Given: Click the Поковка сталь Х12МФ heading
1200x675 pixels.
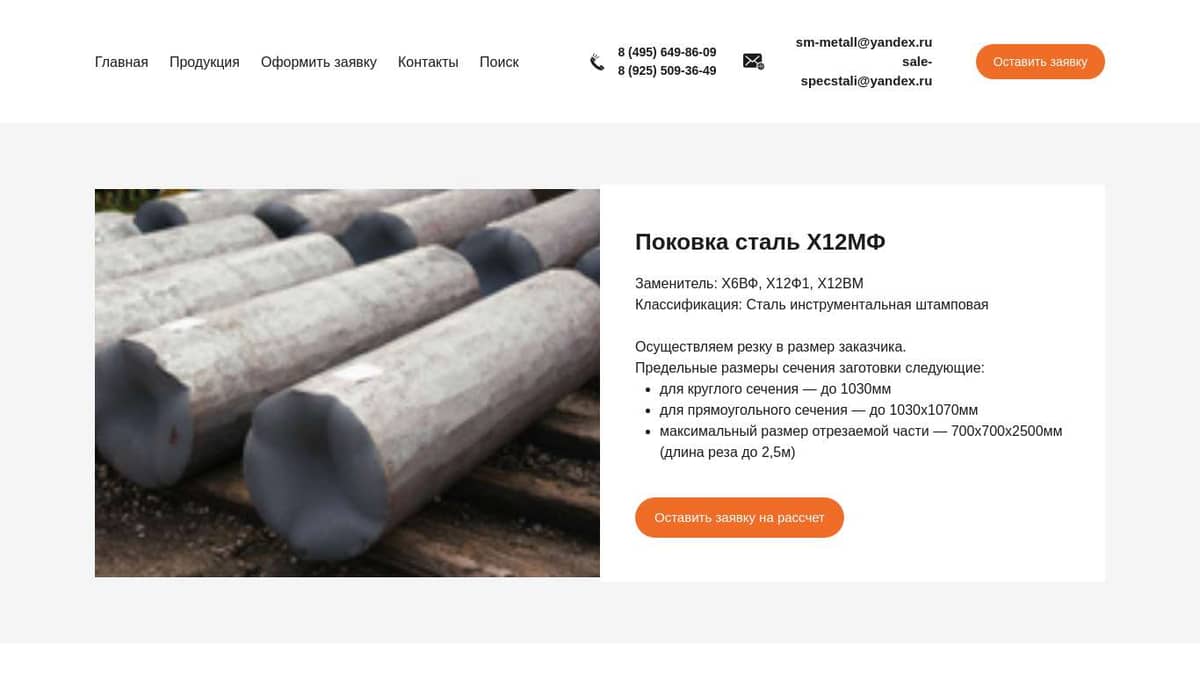Looking at the screenshot, I should pyautogui.click(x=760, y=242).
